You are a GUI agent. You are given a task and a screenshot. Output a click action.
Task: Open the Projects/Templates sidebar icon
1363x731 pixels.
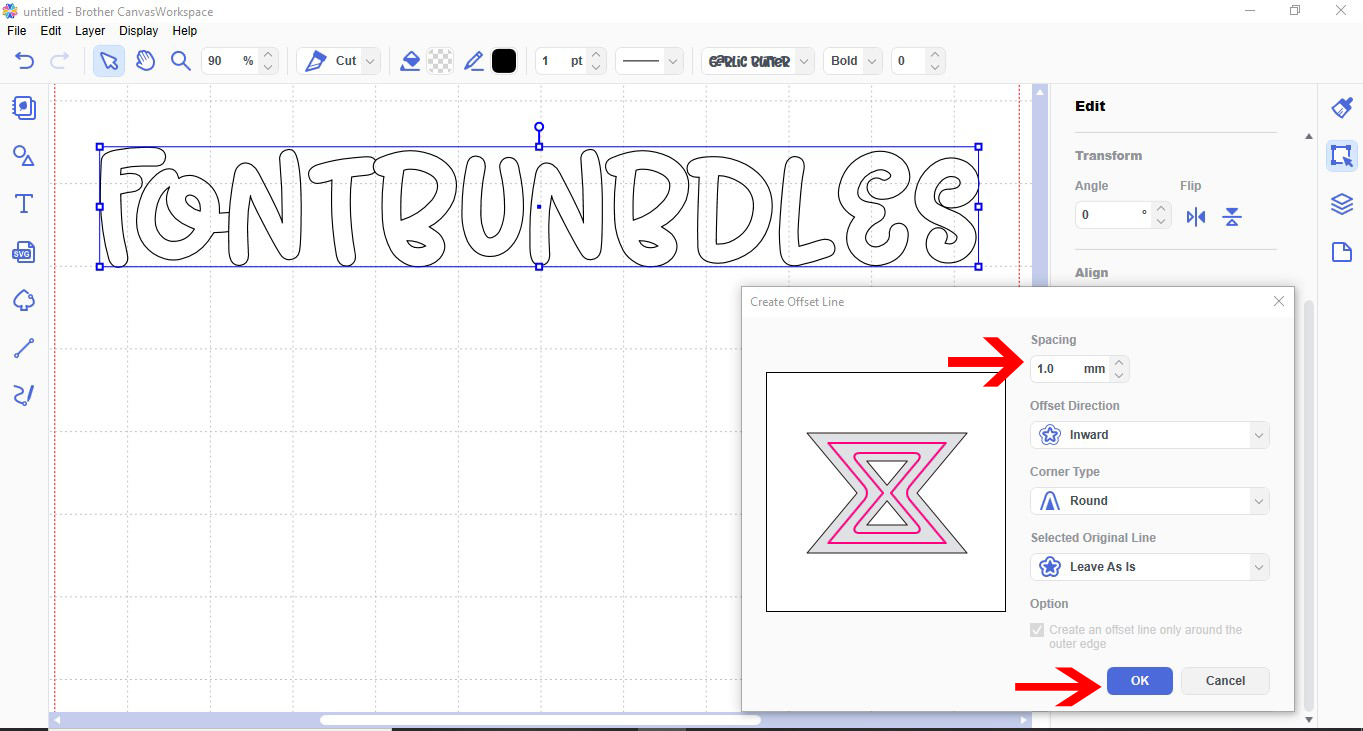pyautogui.click(x=24, y=108)
